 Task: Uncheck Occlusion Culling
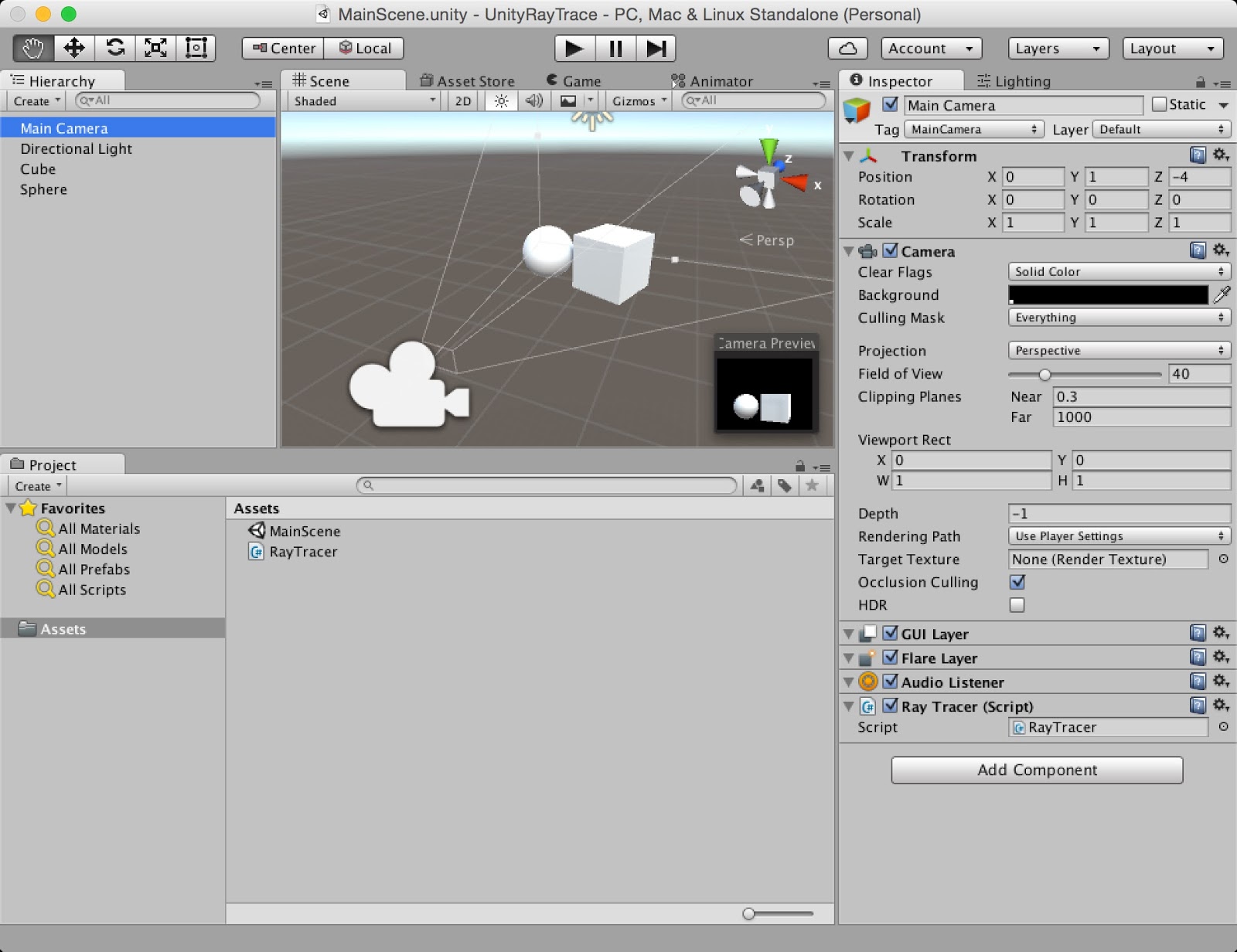pyautogui.click(x=1017, y=582)
